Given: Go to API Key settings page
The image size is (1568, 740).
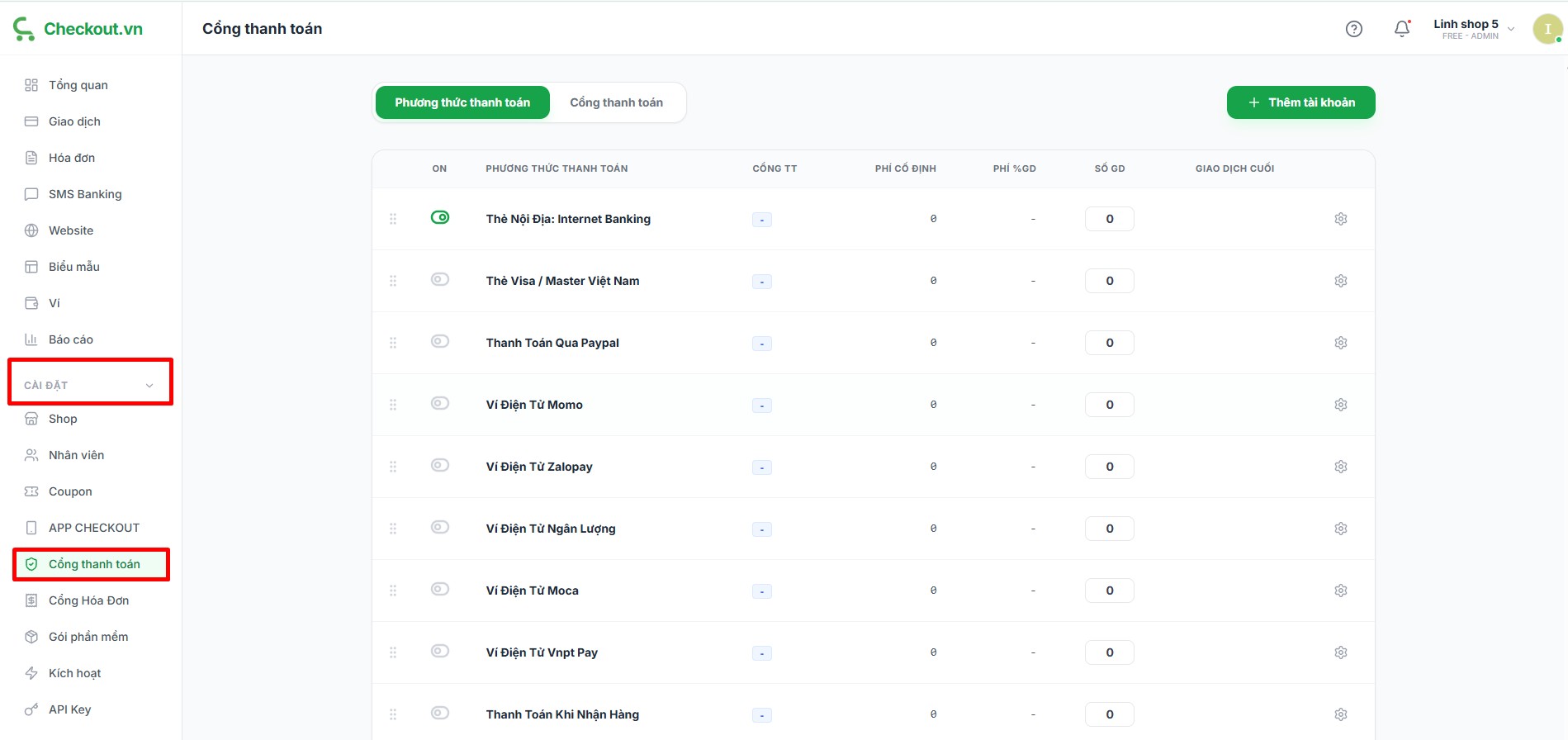Looking at the screenshot, I should (x=69, y=709).
